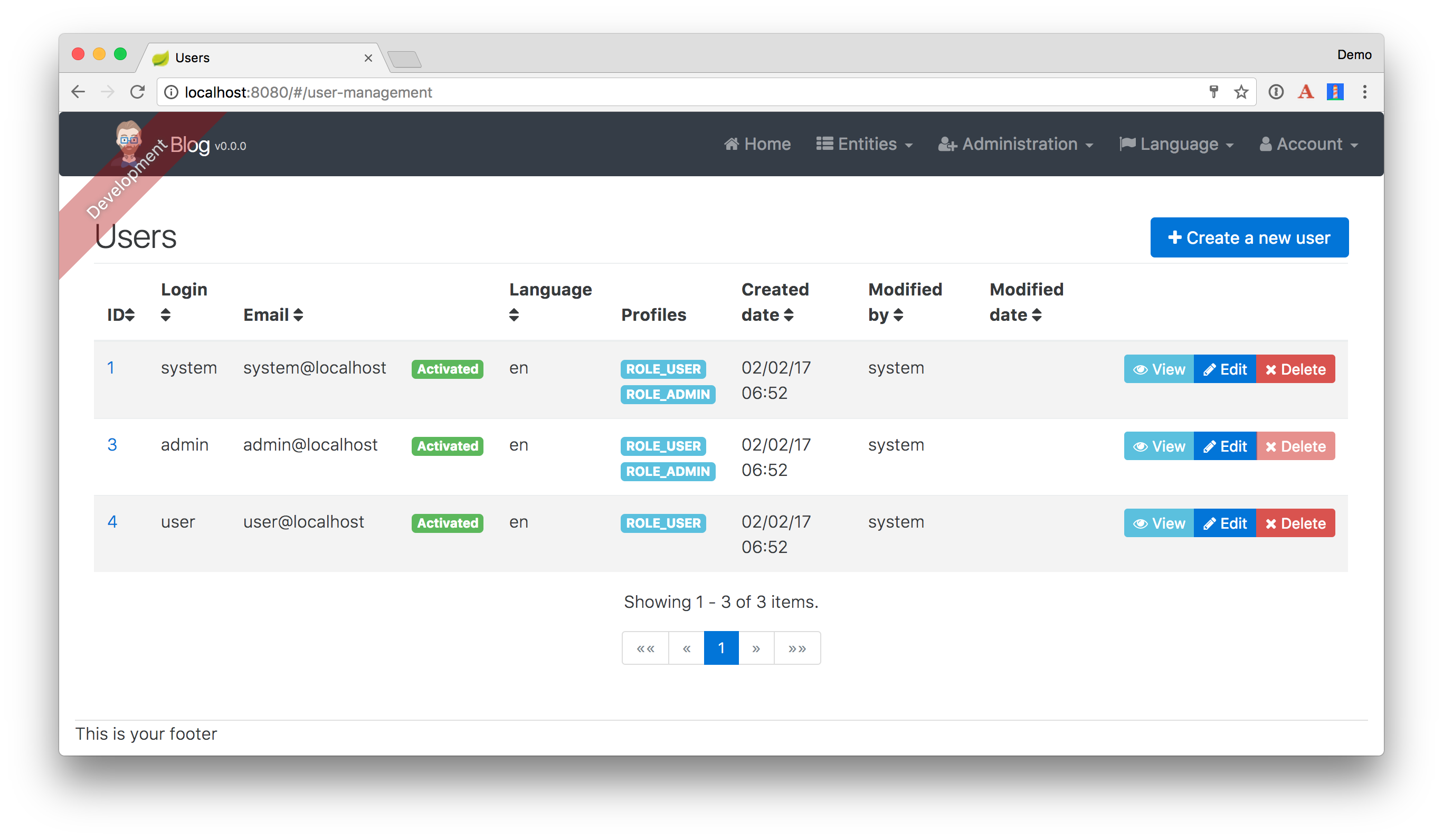
Task: Click the Create a new user button
Action: (x=1249, y=237)
